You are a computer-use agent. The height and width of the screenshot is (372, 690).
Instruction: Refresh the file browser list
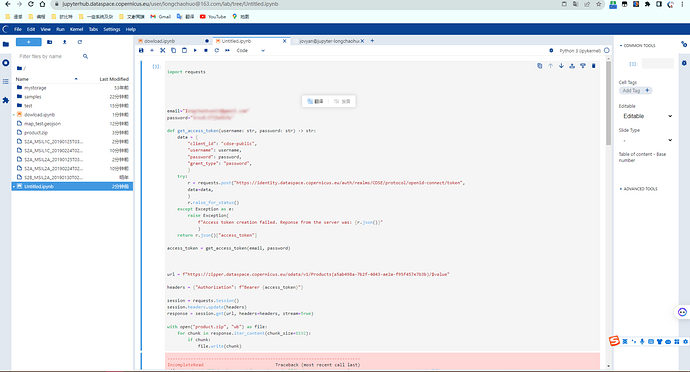[80, 42]
